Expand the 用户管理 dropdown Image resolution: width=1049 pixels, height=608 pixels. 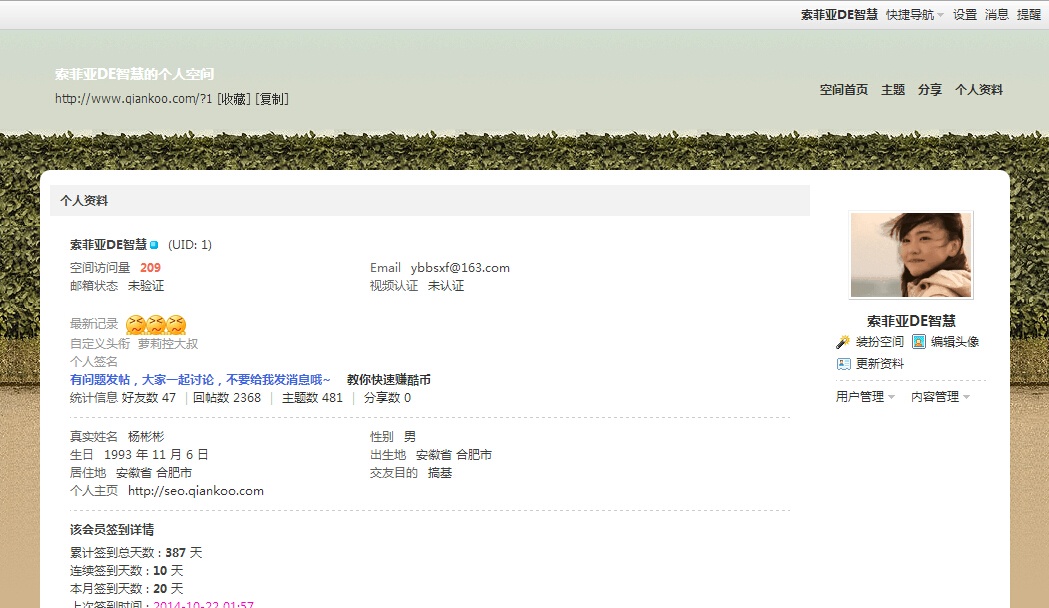tap(865, 397)
